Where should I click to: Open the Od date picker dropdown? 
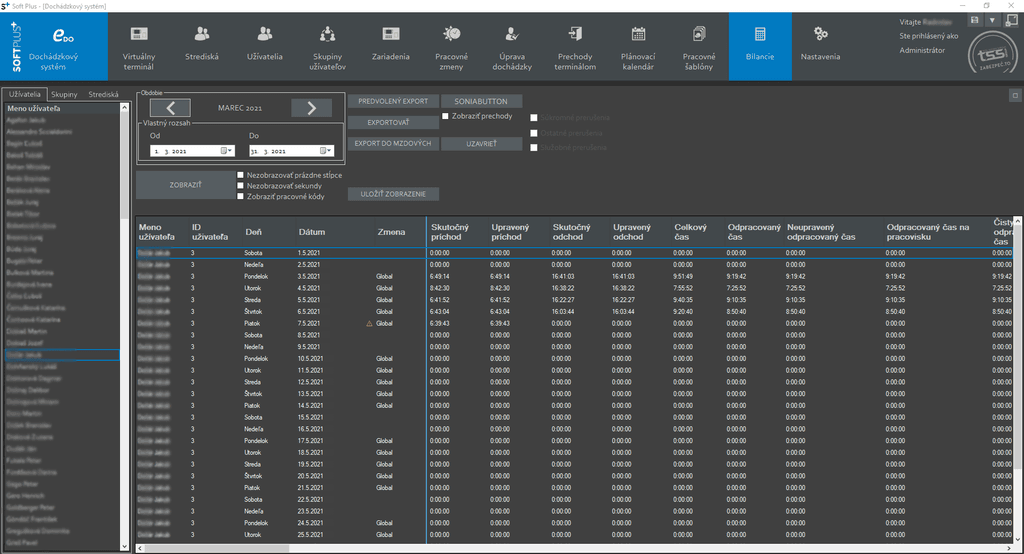pos(228,151)
